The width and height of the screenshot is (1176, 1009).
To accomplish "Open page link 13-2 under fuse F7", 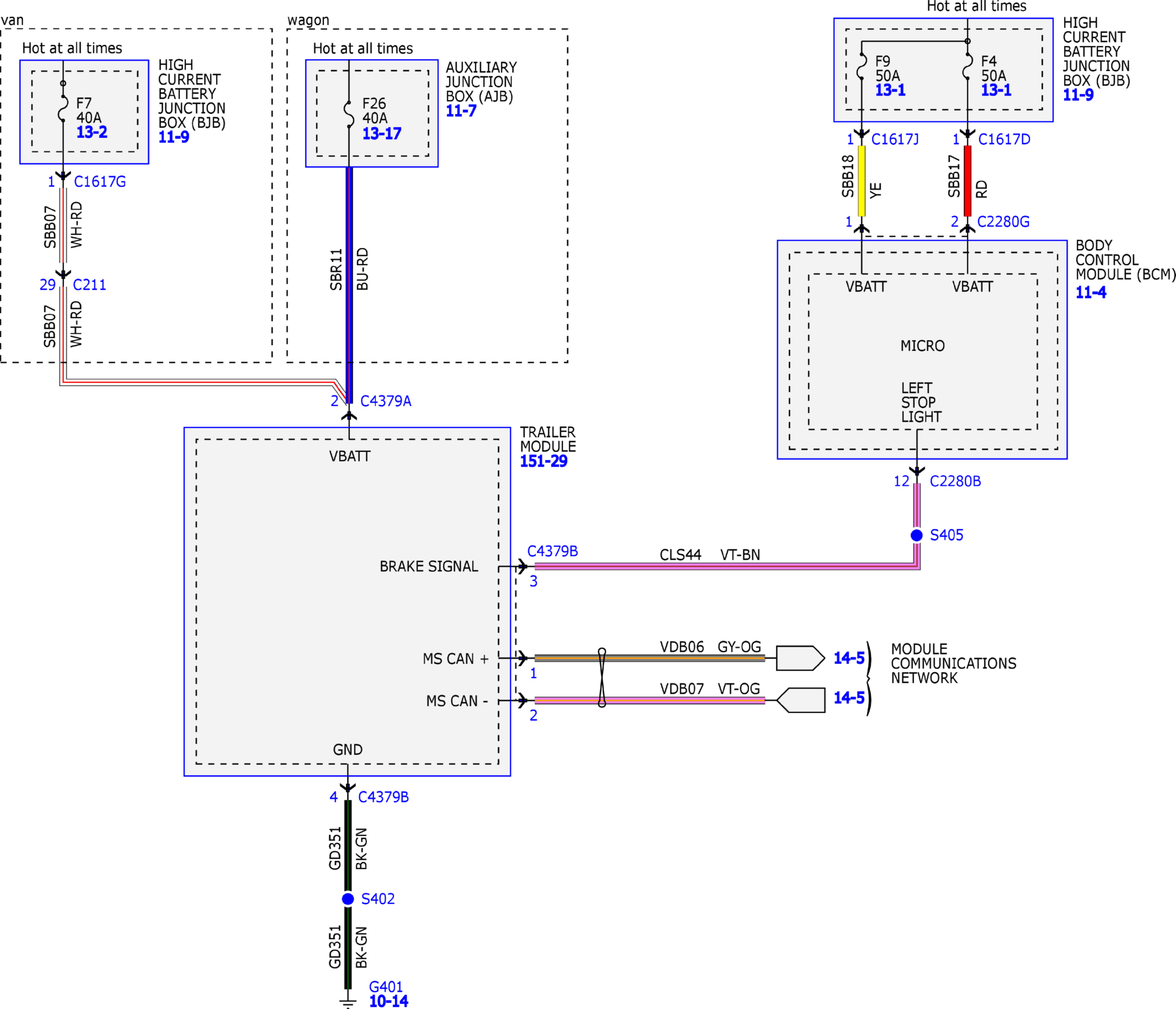I will coord(92,132).
